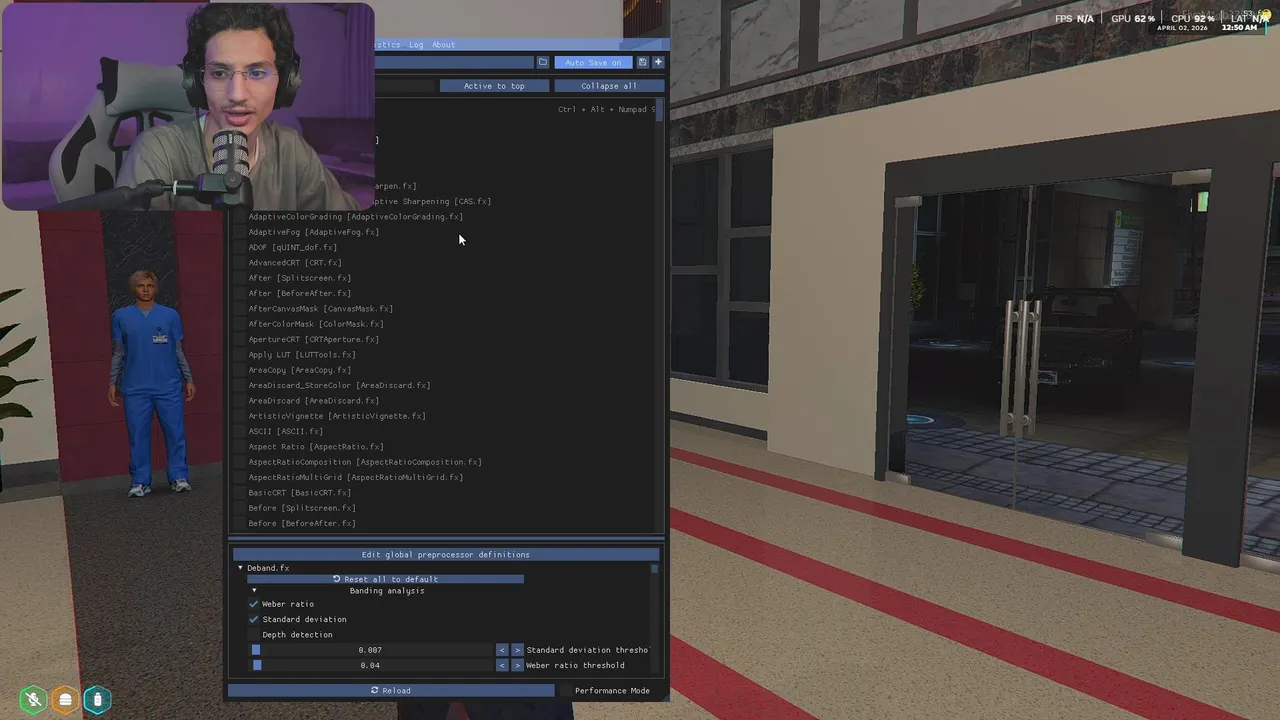1280x720 pixels.
Task: Enable AdvancedCRT effect checkbox
Action: [239, 263]
